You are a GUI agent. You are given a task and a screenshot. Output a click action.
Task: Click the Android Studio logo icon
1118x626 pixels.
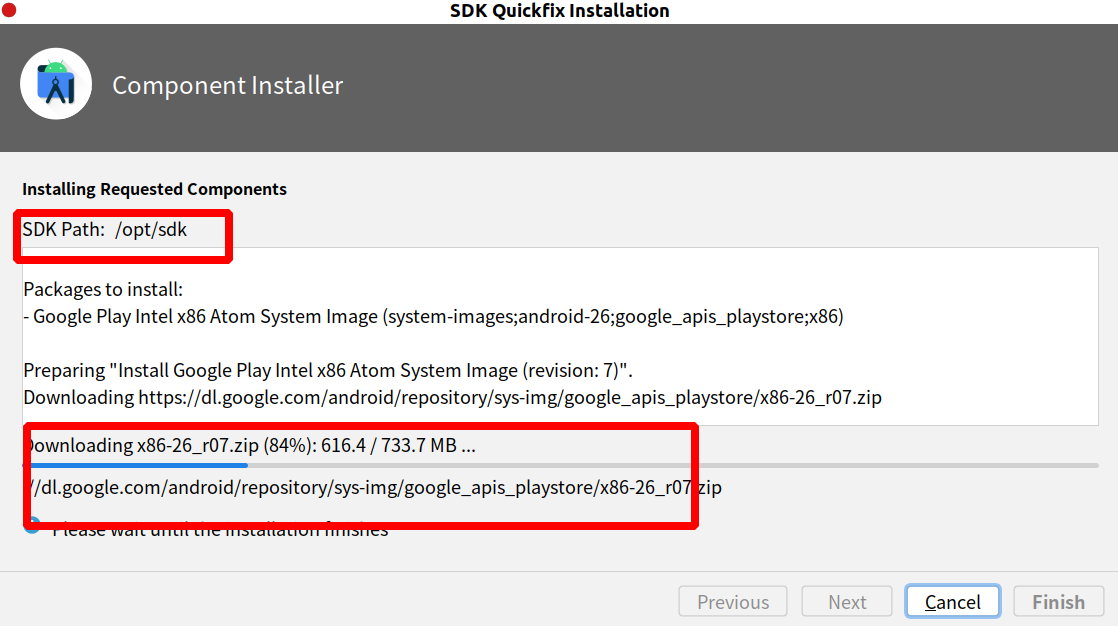56,84
